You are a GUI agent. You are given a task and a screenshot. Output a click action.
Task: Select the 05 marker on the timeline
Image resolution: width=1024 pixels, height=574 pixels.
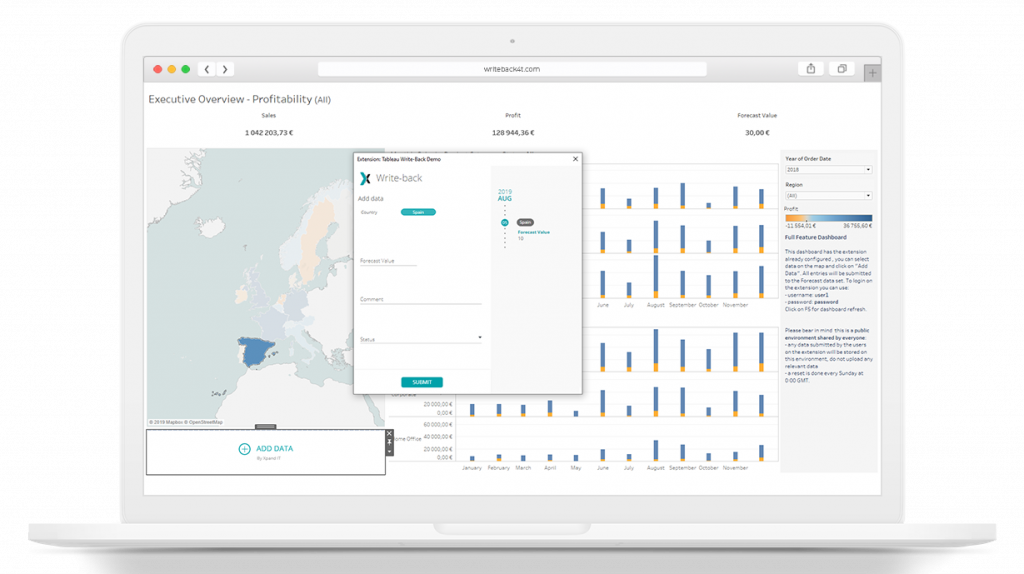(505, 222)
